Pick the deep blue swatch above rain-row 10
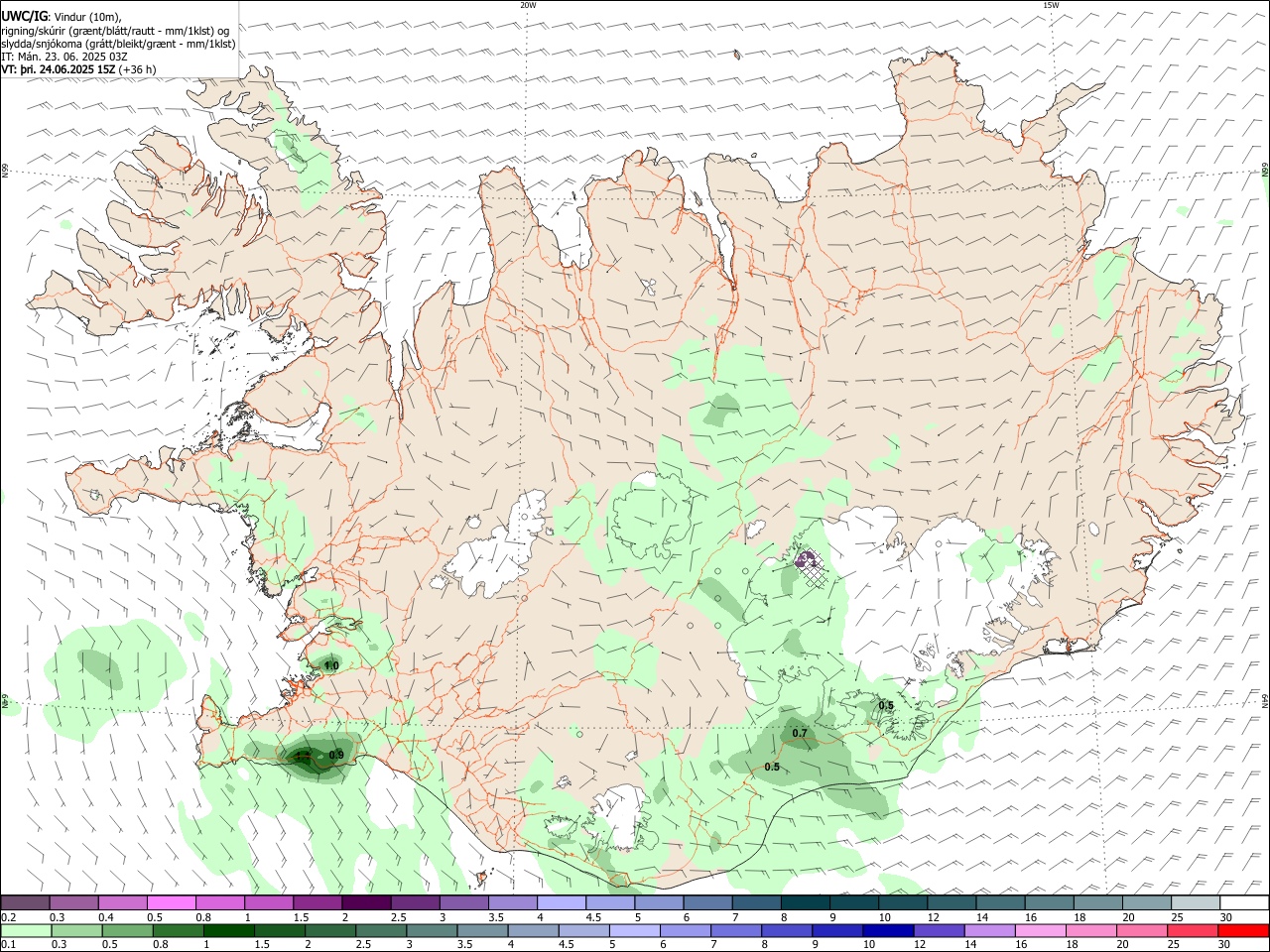Image resolution: width=1270 pixels, height=952 pixels. point(887,930)
